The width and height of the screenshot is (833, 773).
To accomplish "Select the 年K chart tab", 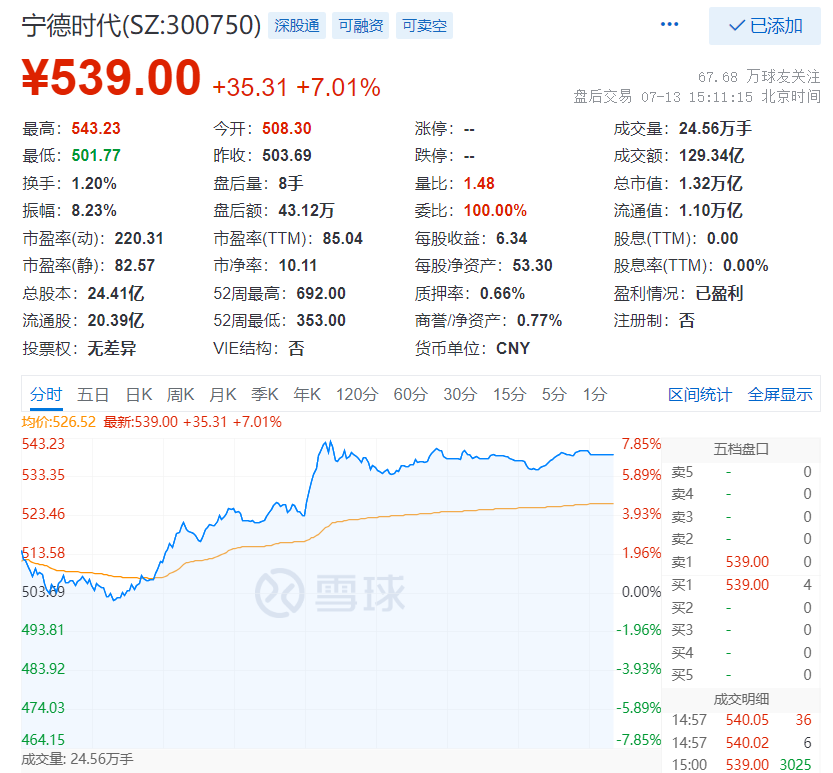I will [x=307, y=394].
